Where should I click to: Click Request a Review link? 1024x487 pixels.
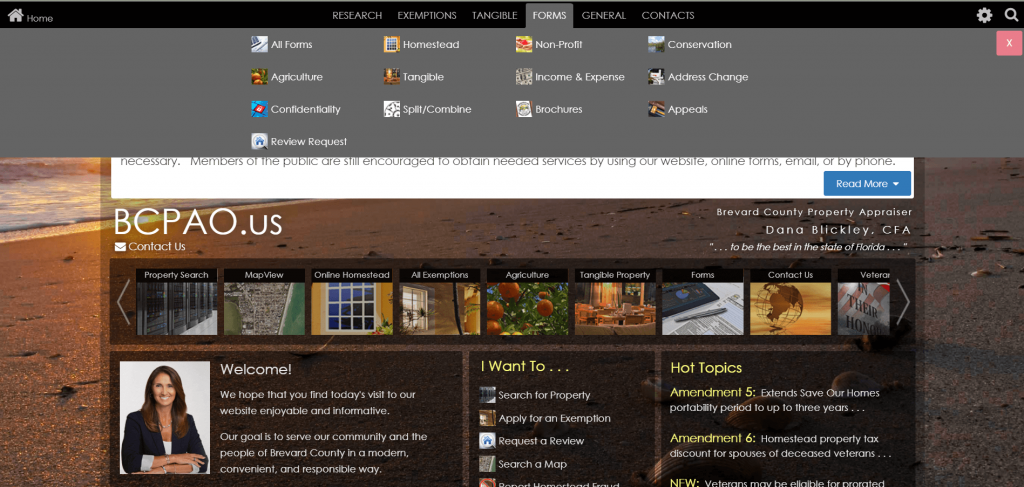(x=541, y=441)
